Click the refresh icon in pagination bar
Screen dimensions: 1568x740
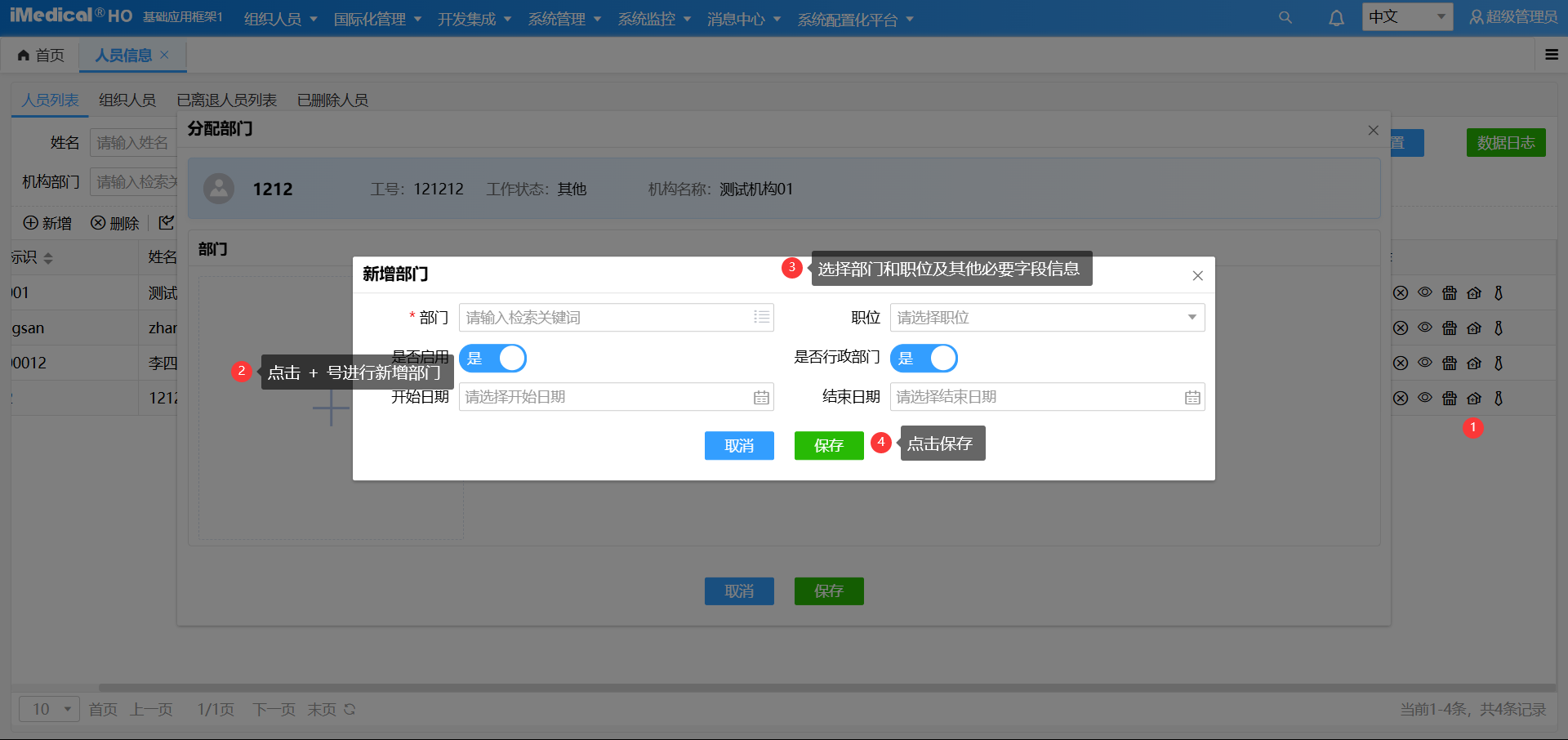[350, 709]
